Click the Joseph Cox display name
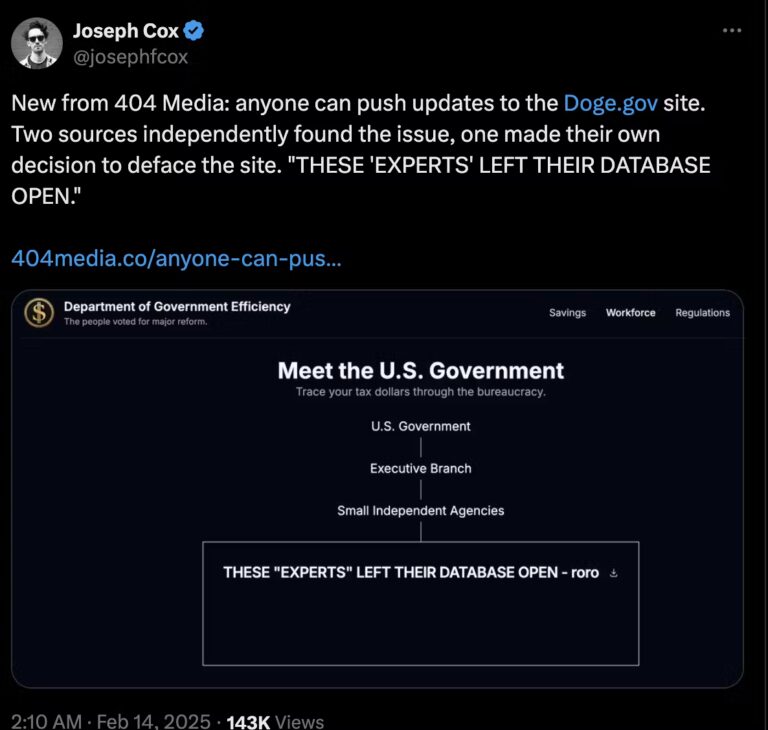 tap(125, 31)
